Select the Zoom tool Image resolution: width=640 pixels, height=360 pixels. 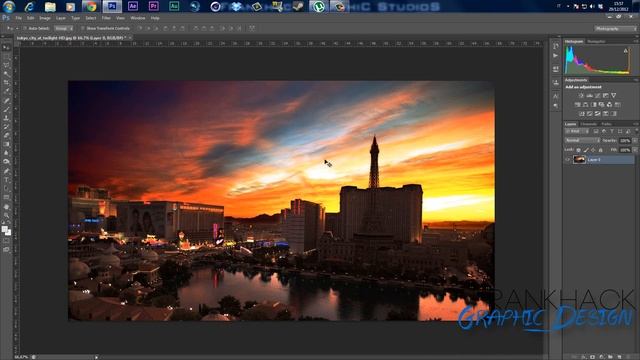[x=6, y=216]
